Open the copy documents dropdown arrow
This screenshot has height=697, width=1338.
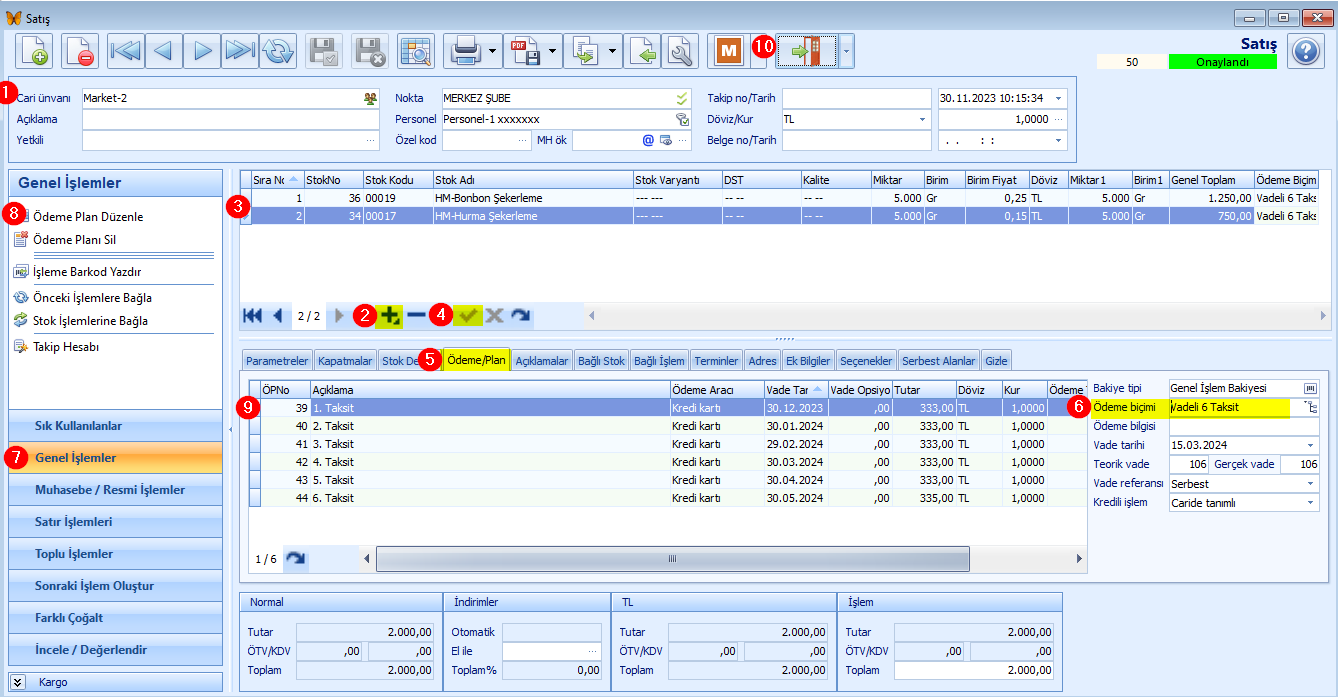[x=612, y=50]
